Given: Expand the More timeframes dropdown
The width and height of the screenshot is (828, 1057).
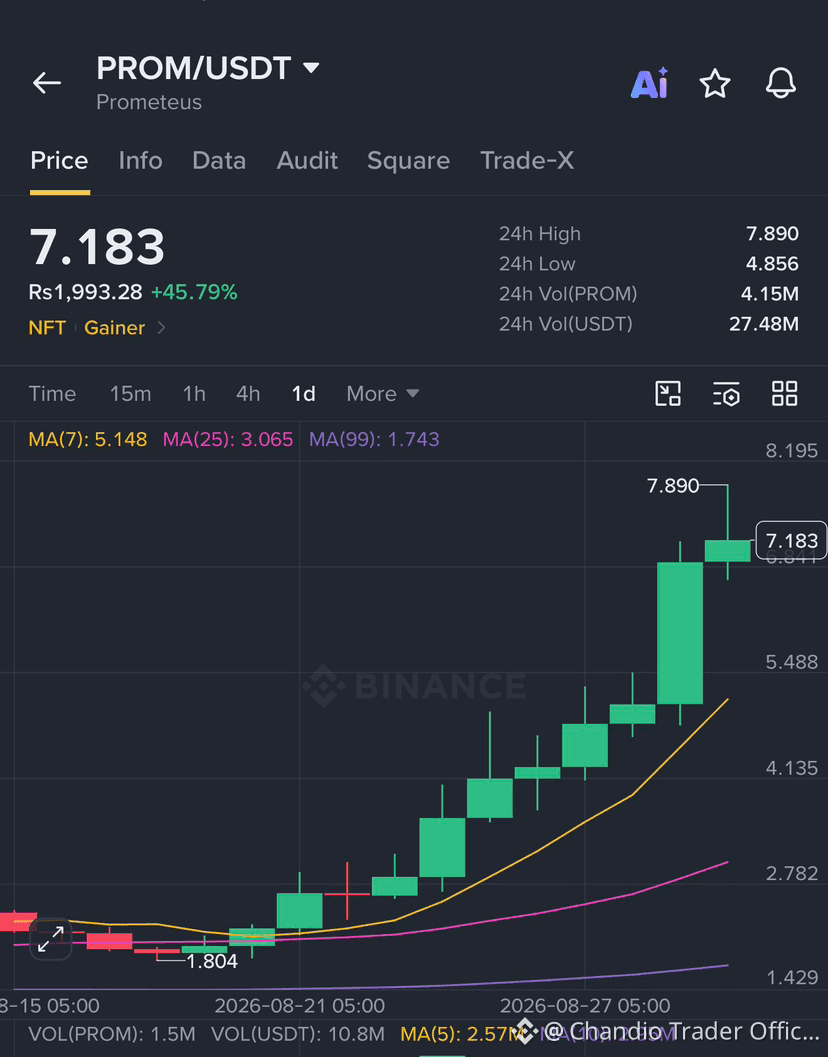Looking at the screenshot, I should tap(382, 394).
